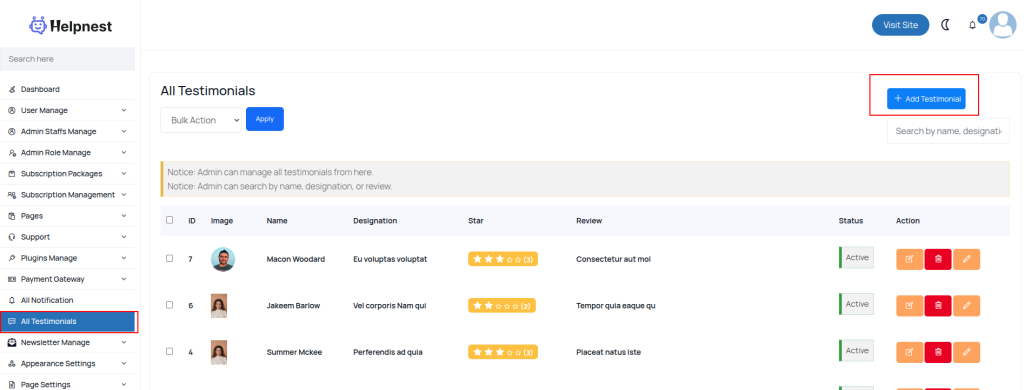The width and height of the screenshot is (1024, 390).
Task: Open Plugins Manage menu item
Action: 67,258
